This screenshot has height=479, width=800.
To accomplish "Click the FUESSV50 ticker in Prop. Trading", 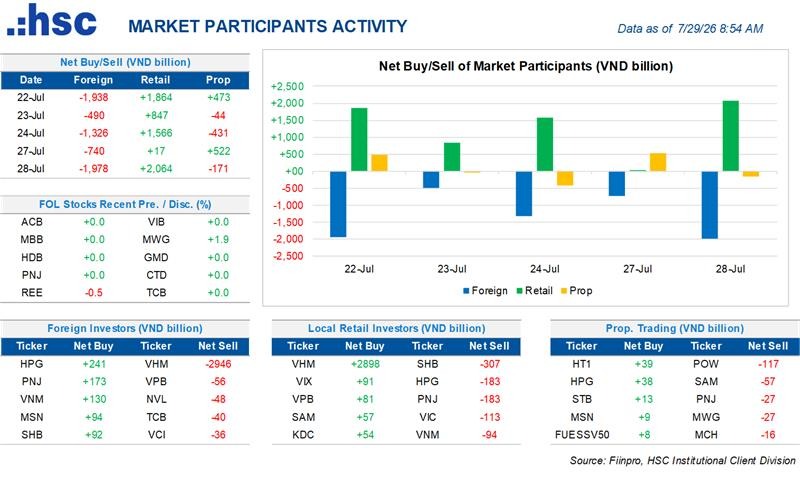I will [x=582, y=435].
